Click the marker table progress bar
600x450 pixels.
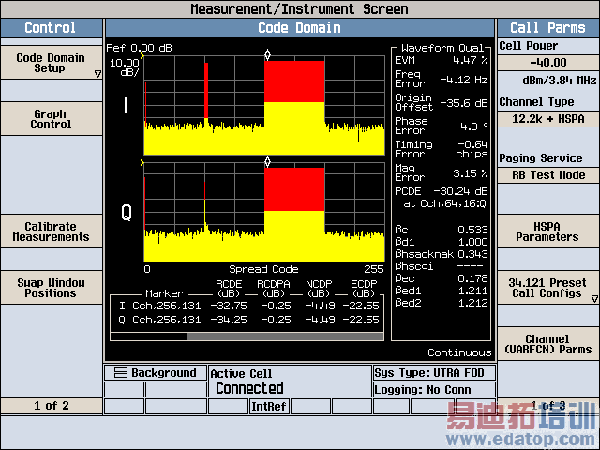[247, 336]
